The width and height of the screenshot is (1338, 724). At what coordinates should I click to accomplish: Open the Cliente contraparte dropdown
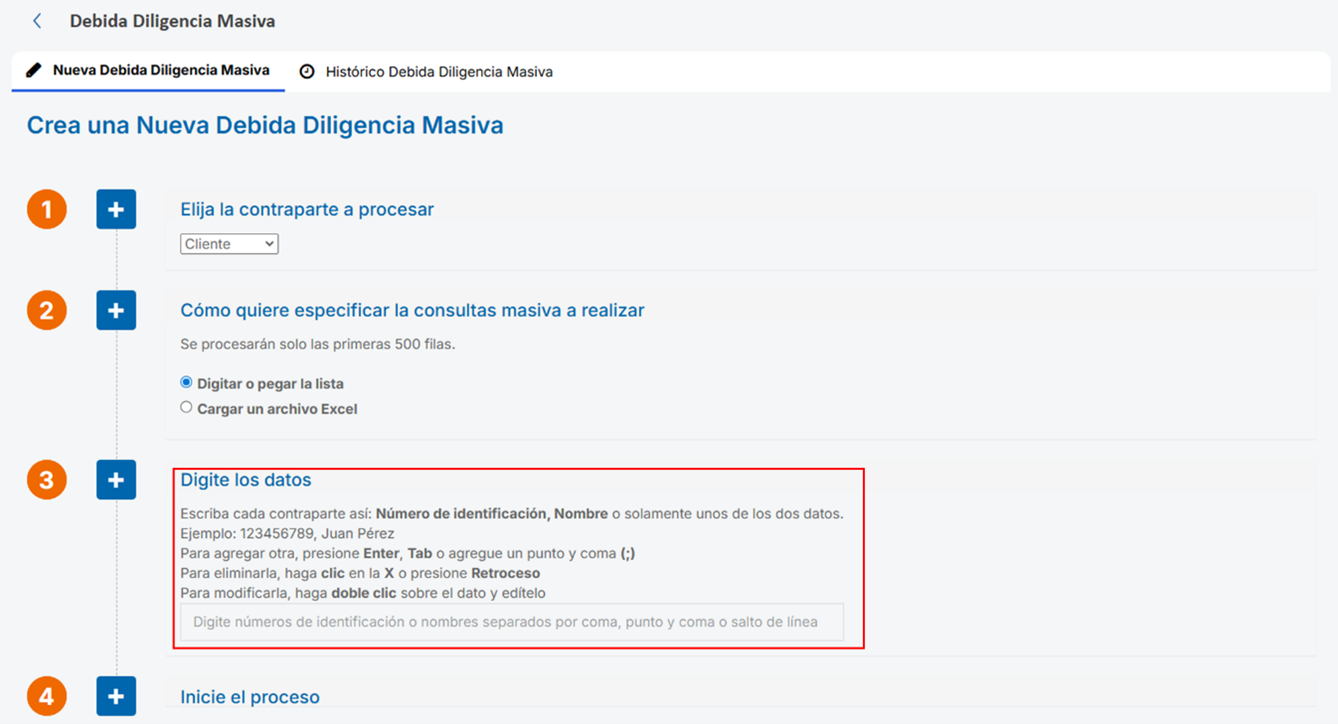coord(228,243)
